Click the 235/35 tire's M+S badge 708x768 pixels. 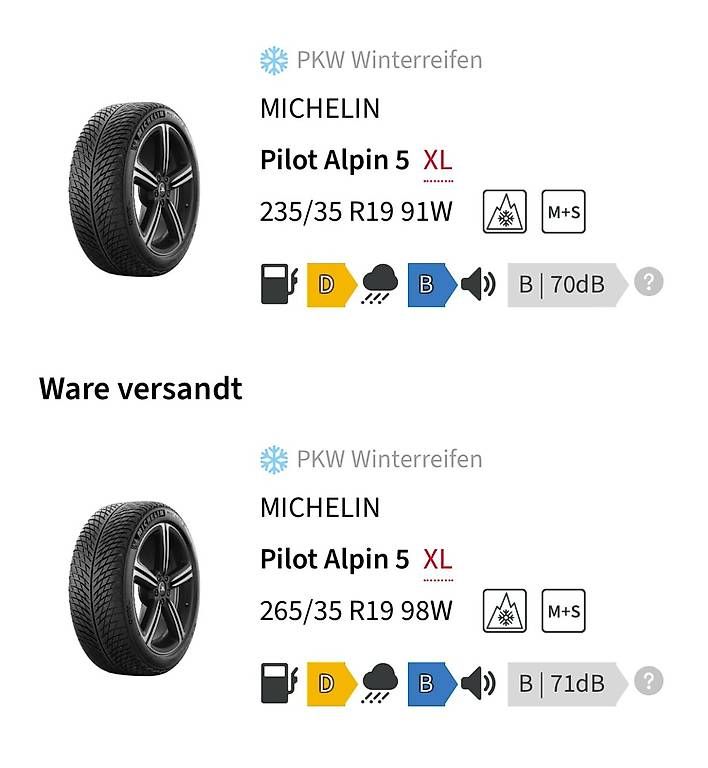point(563,212)
